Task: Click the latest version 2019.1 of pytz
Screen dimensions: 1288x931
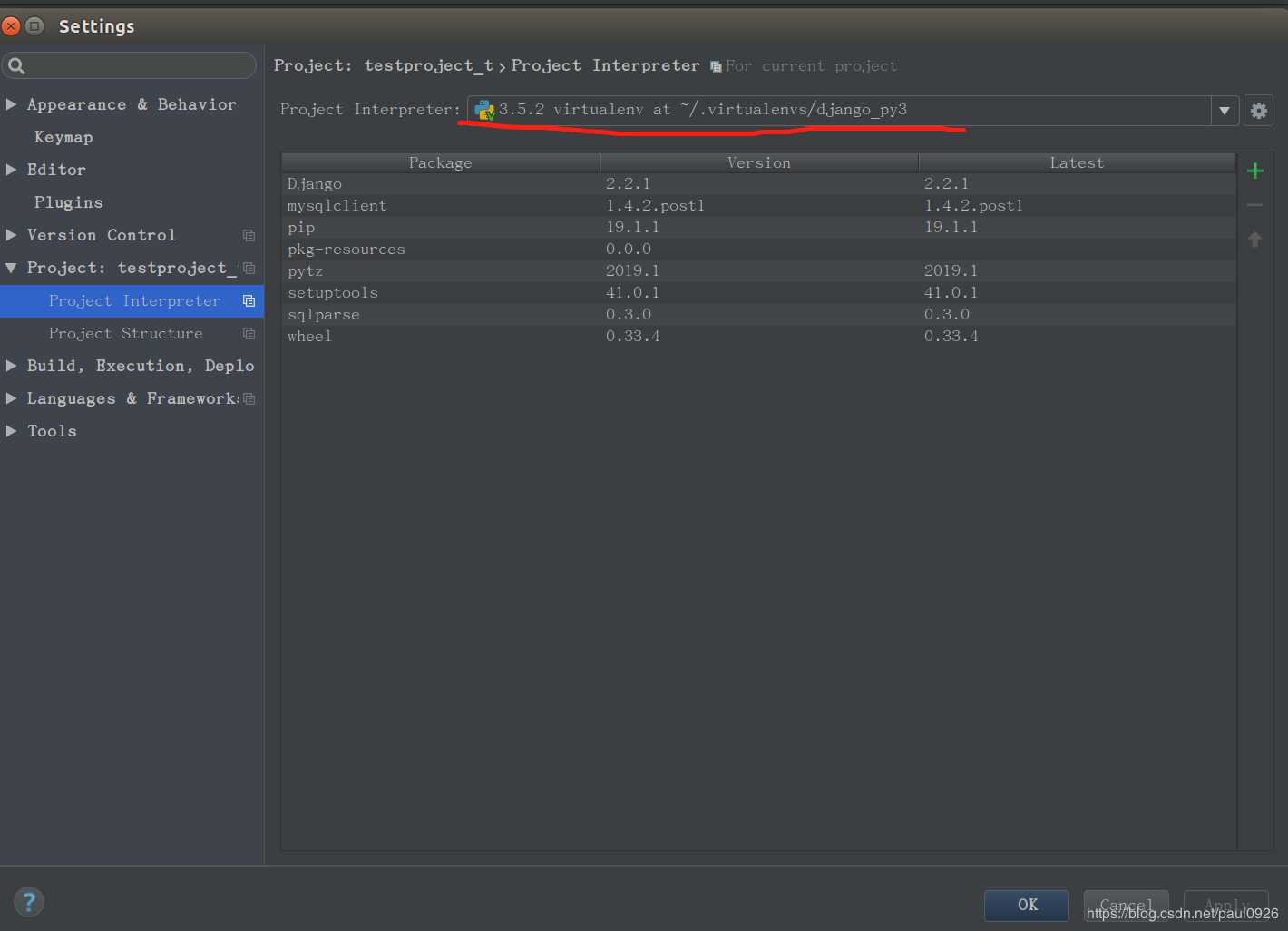Action: [951, 271]
